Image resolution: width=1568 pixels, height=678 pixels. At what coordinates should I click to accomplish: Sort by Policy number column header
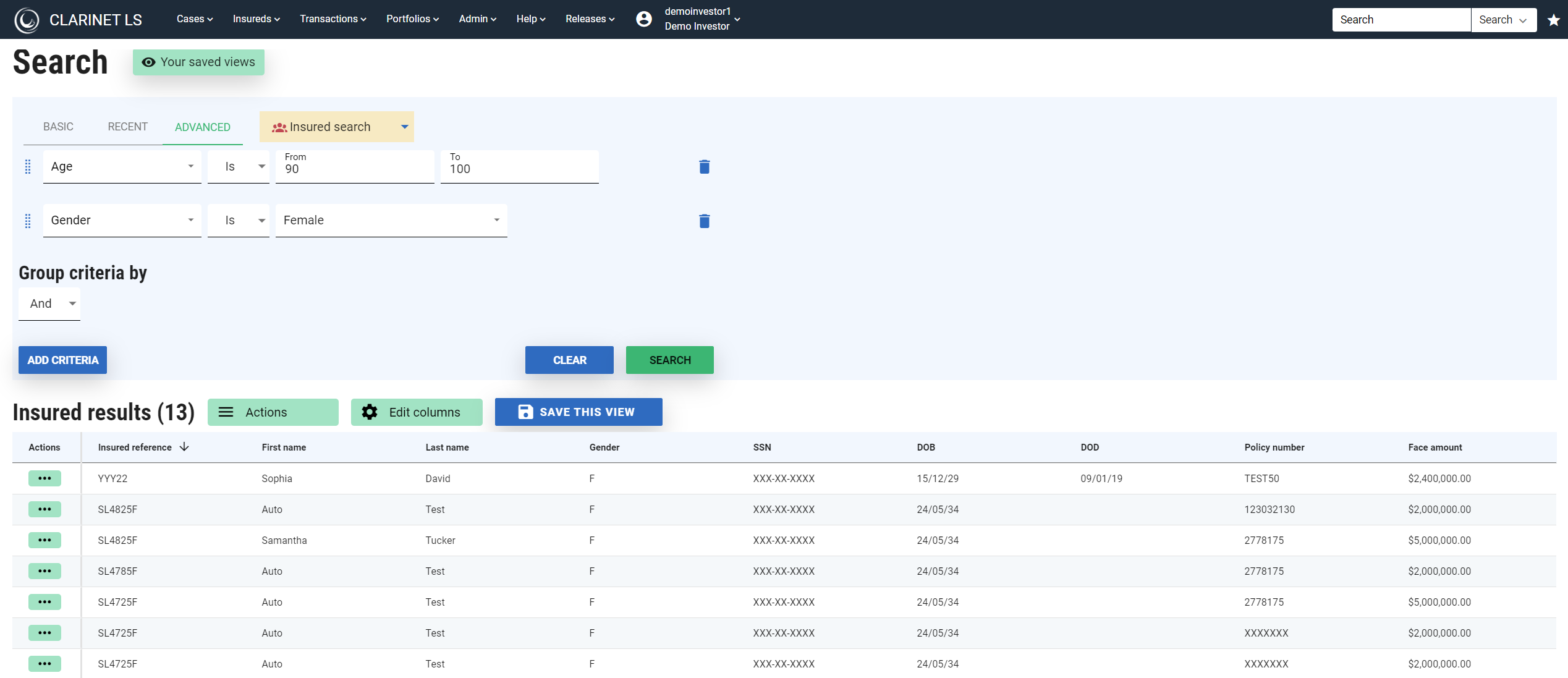(1274, 447)
